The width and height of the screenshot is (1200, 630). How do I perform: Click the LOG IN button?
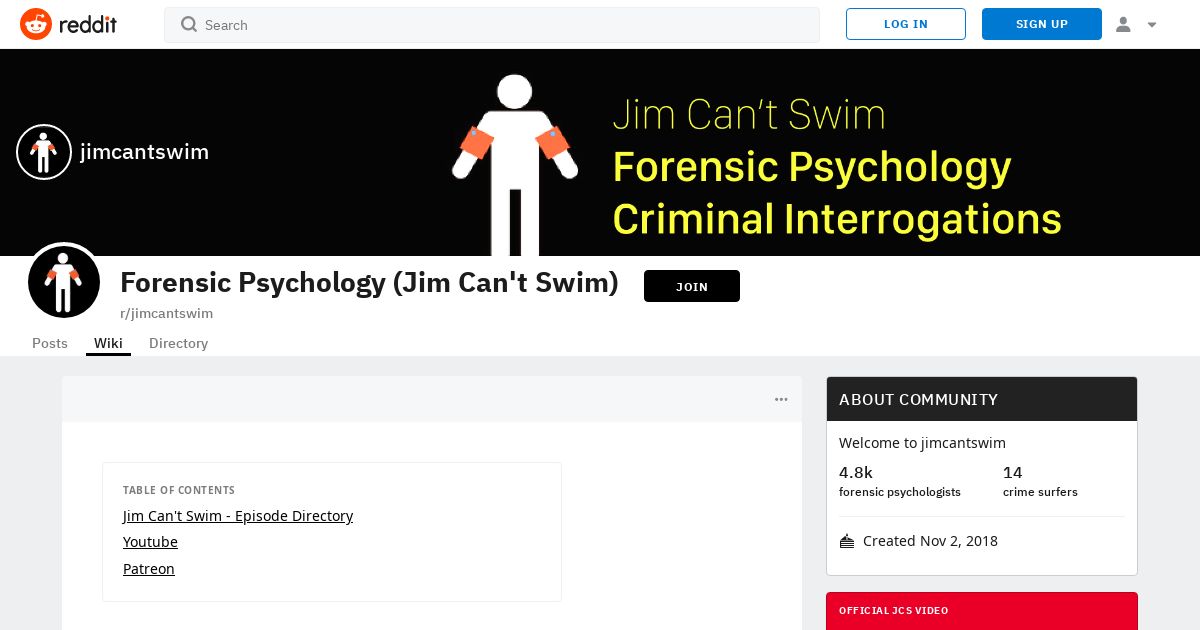pos(906,24)
